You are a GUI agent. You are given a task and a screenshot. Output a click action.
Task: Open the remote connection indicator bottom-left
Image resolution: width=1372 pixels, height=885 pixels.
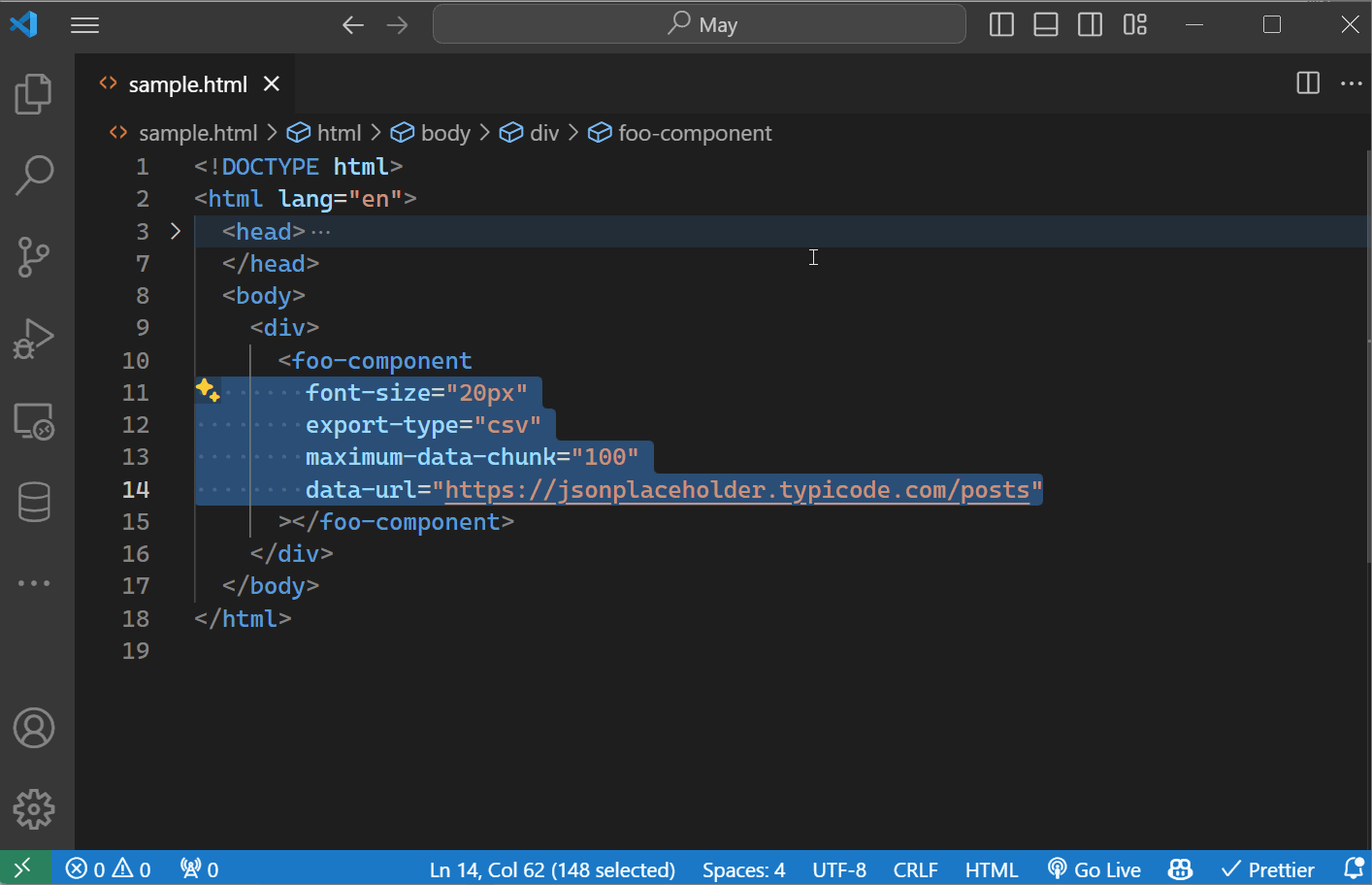point(25,869)
